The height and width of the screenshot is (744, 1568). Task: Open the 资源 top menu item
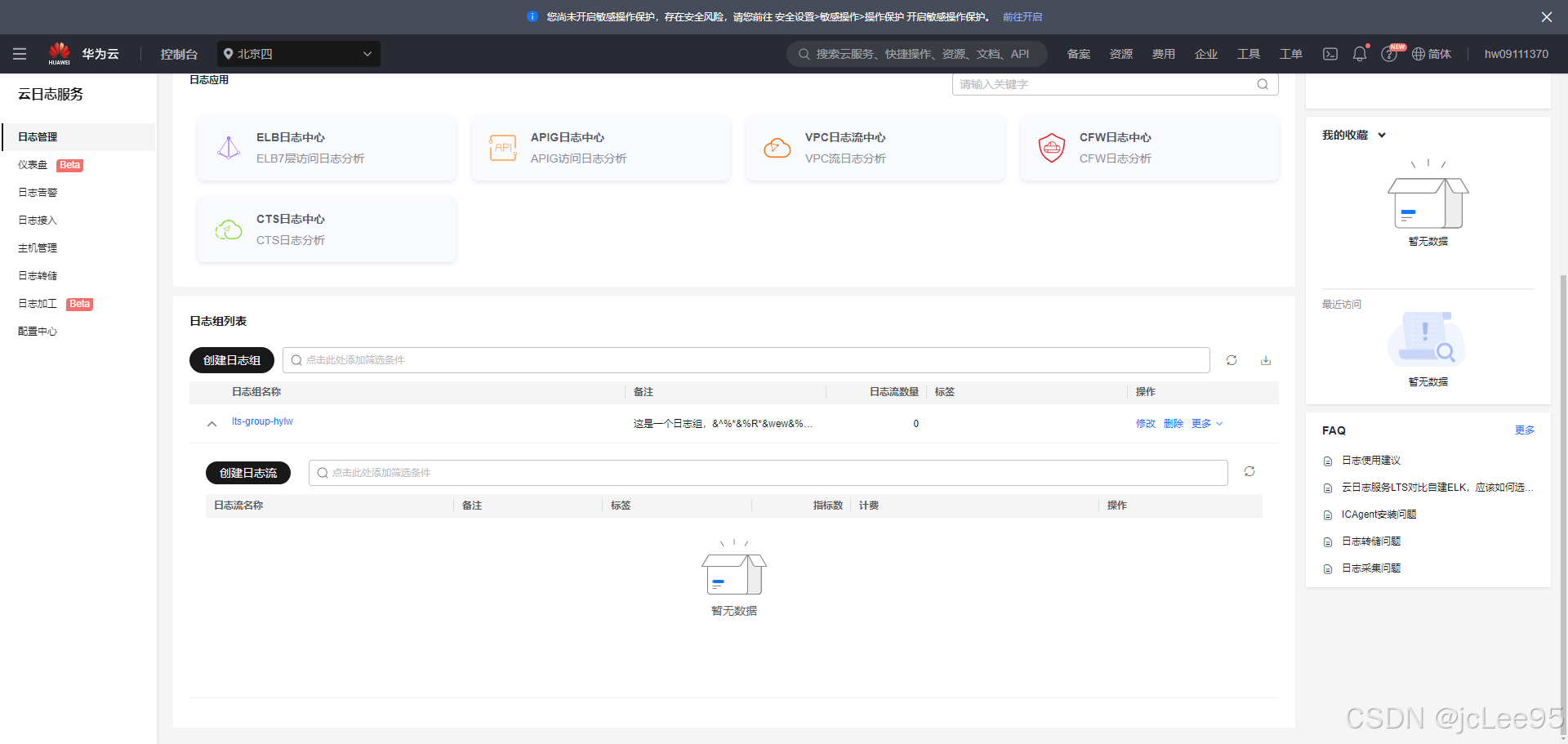1121,54
